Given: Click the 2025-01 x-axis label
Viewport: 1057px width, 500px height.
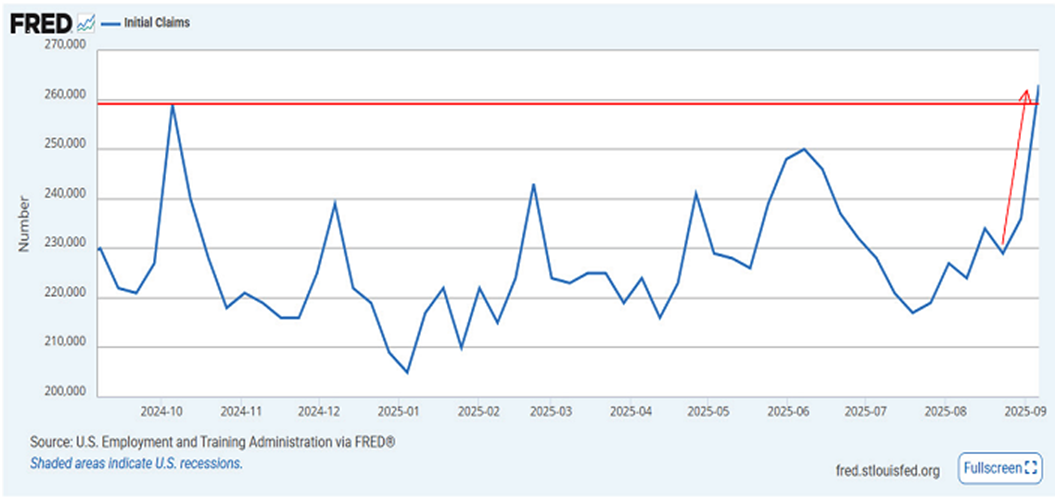Looking at the screenshot, I should [399, 410].
